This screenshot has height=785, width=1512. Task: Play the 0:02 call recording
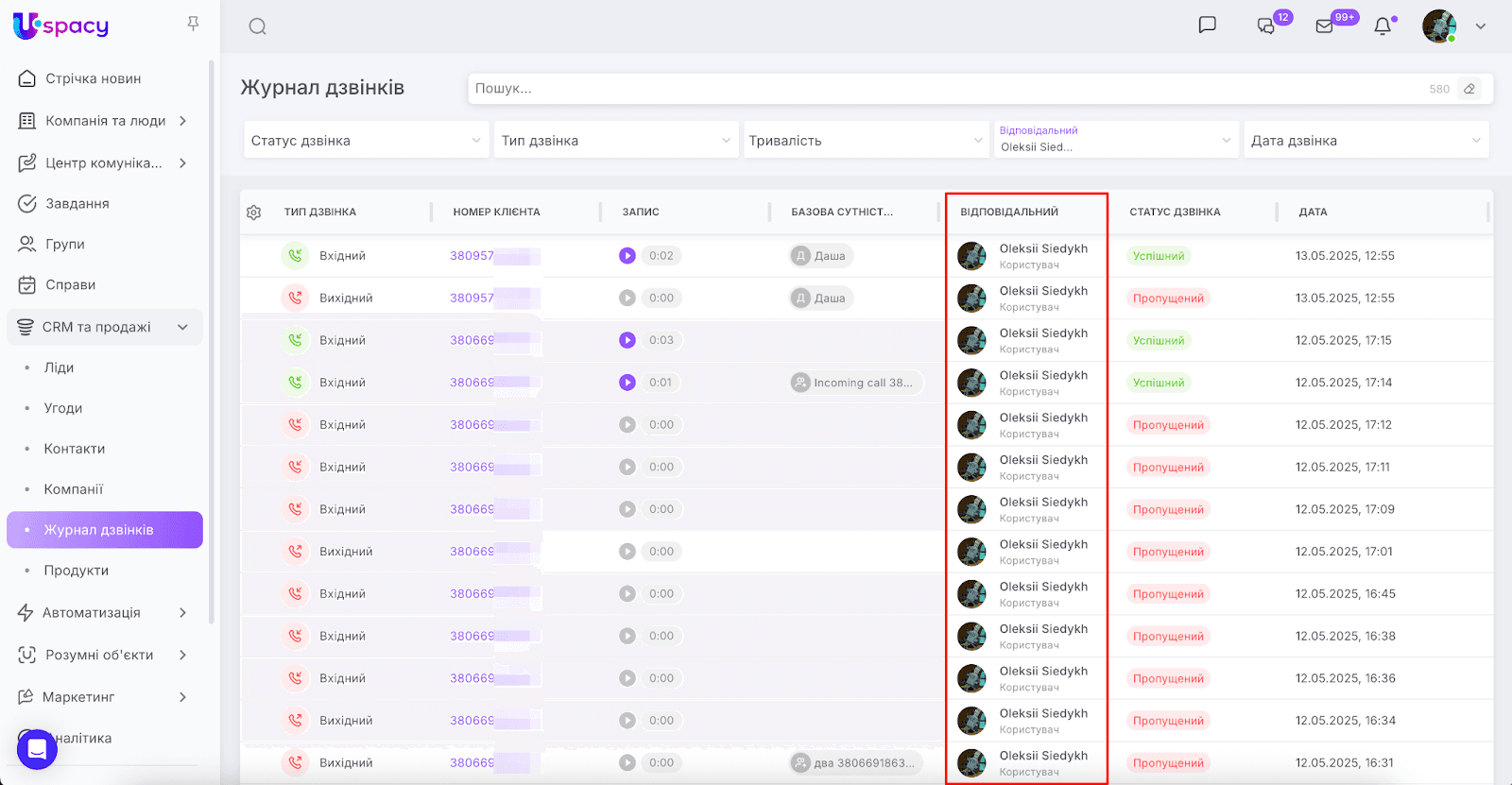point(627,256)
